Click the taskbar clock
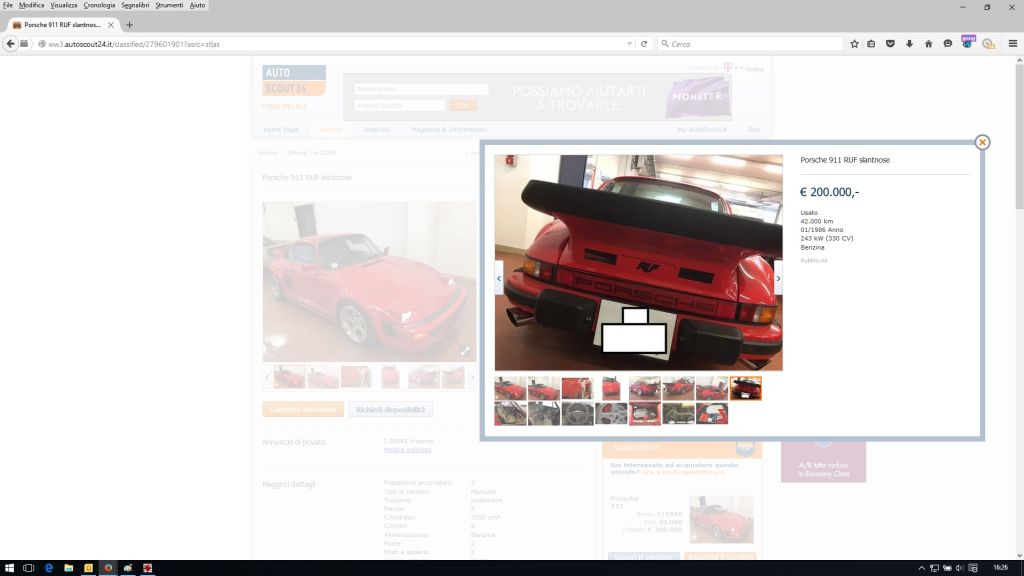 (1000, 568)
